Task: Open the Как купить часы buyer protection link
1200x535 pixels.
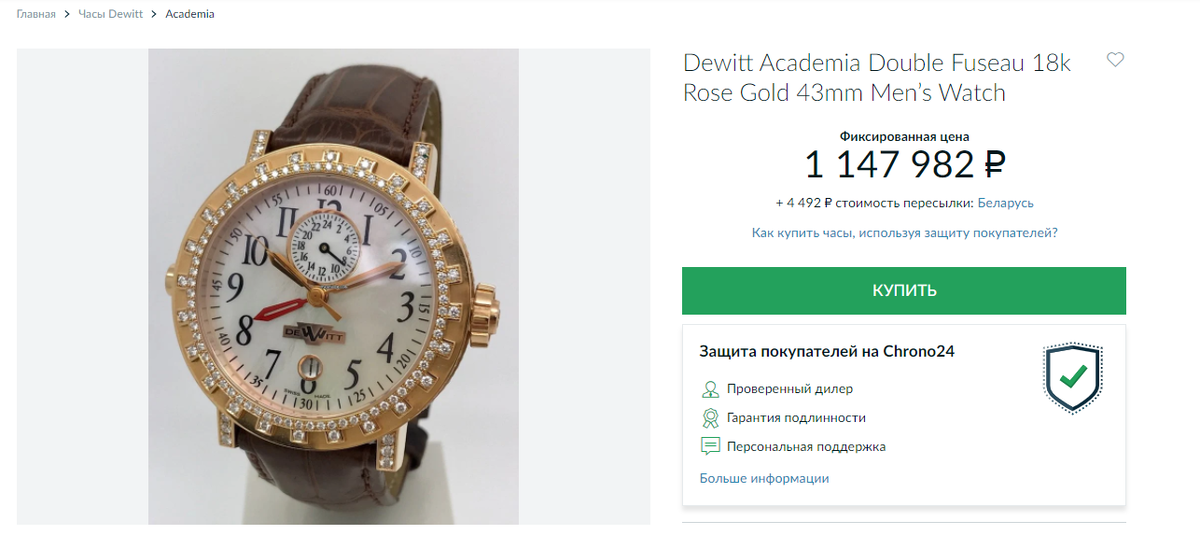Action: point(904,233)
